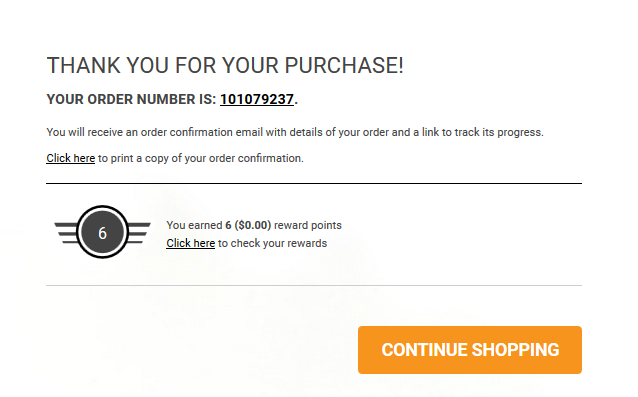This screenshot has height=397, width=638.
Task: Click here to print order confirmation
Action: [x=70, y=158]
